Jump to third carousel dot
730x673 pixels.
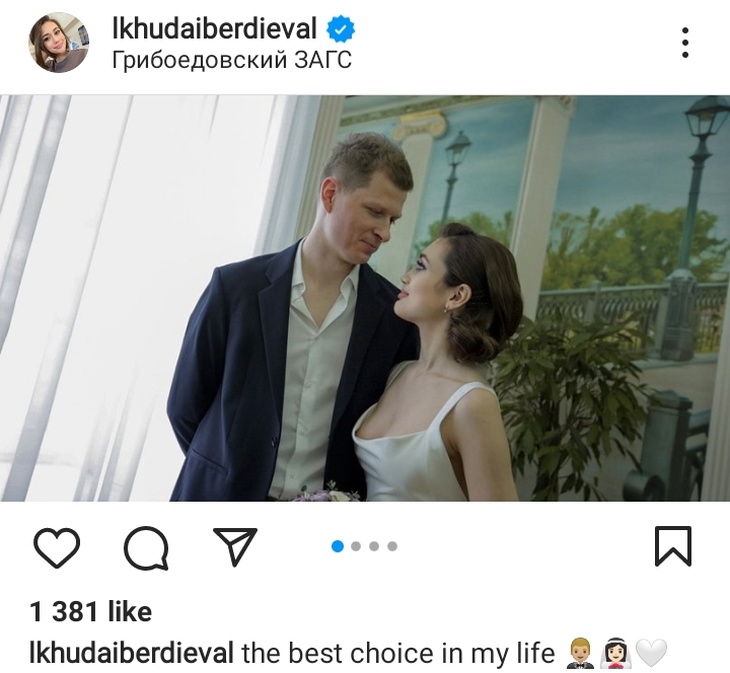374,546
